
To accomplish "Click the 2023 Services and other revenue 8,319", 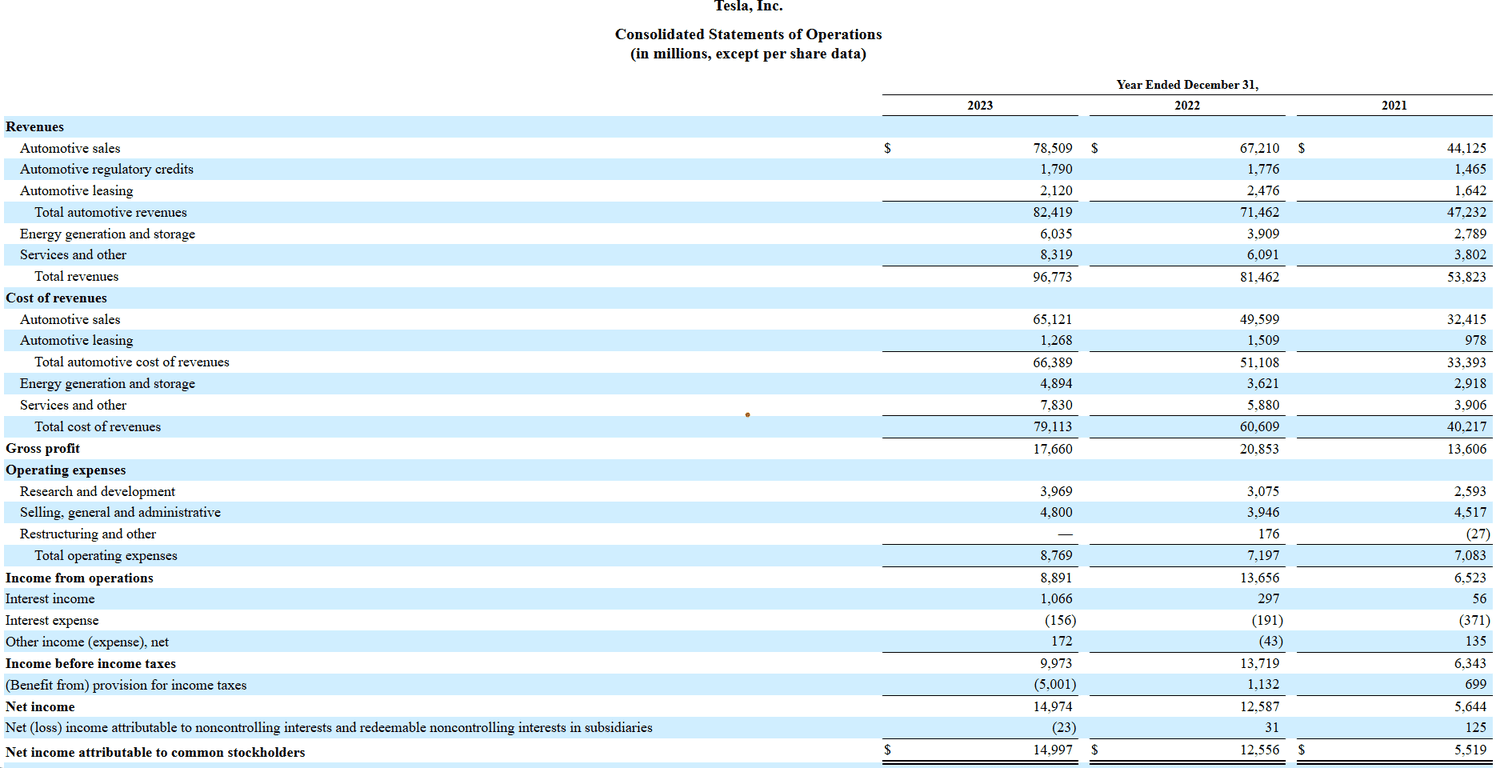I will 1056,255.
